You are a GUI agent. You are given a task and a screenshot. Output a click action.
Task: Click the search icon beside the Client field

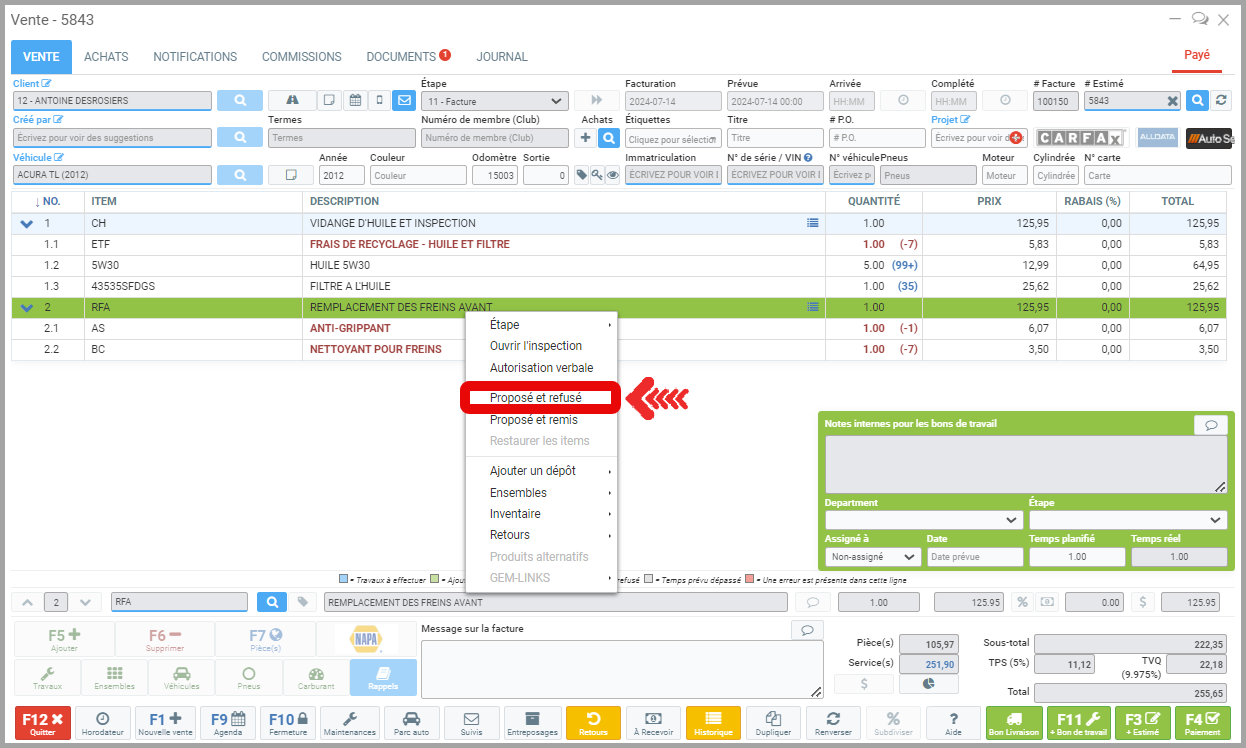[240, 101]
